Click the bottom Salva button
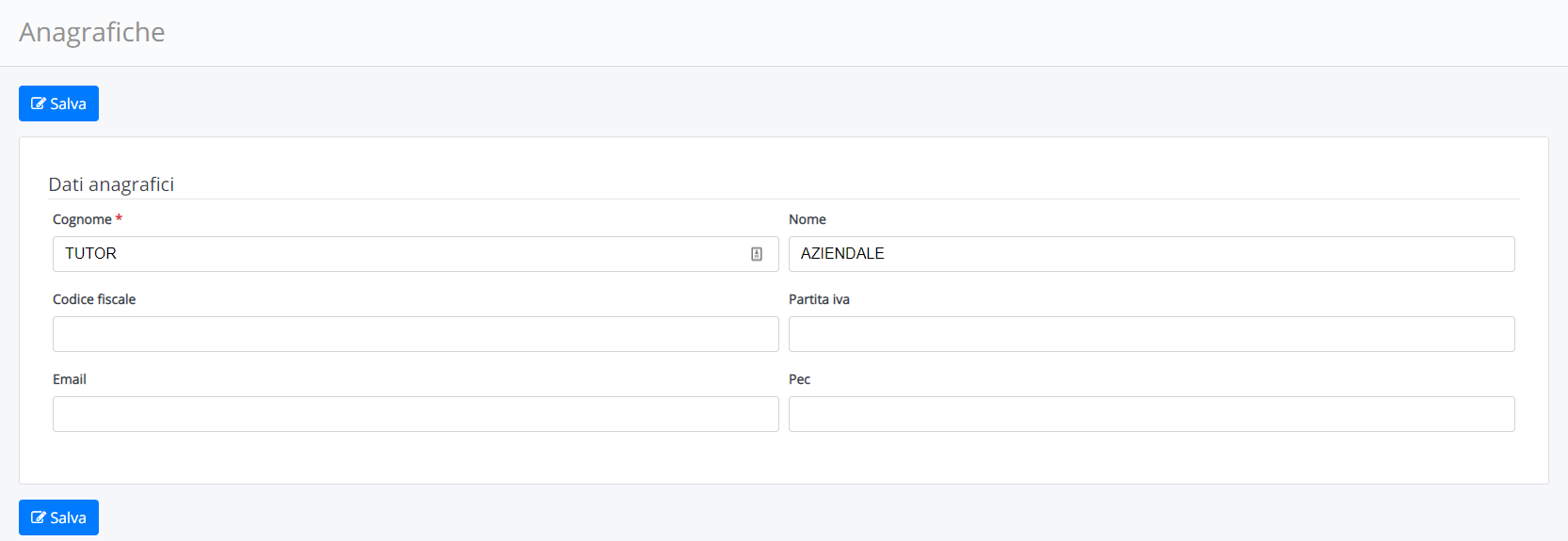This screenshot has width=1568, height=541. pyautogui.click(x=58, y=517)
